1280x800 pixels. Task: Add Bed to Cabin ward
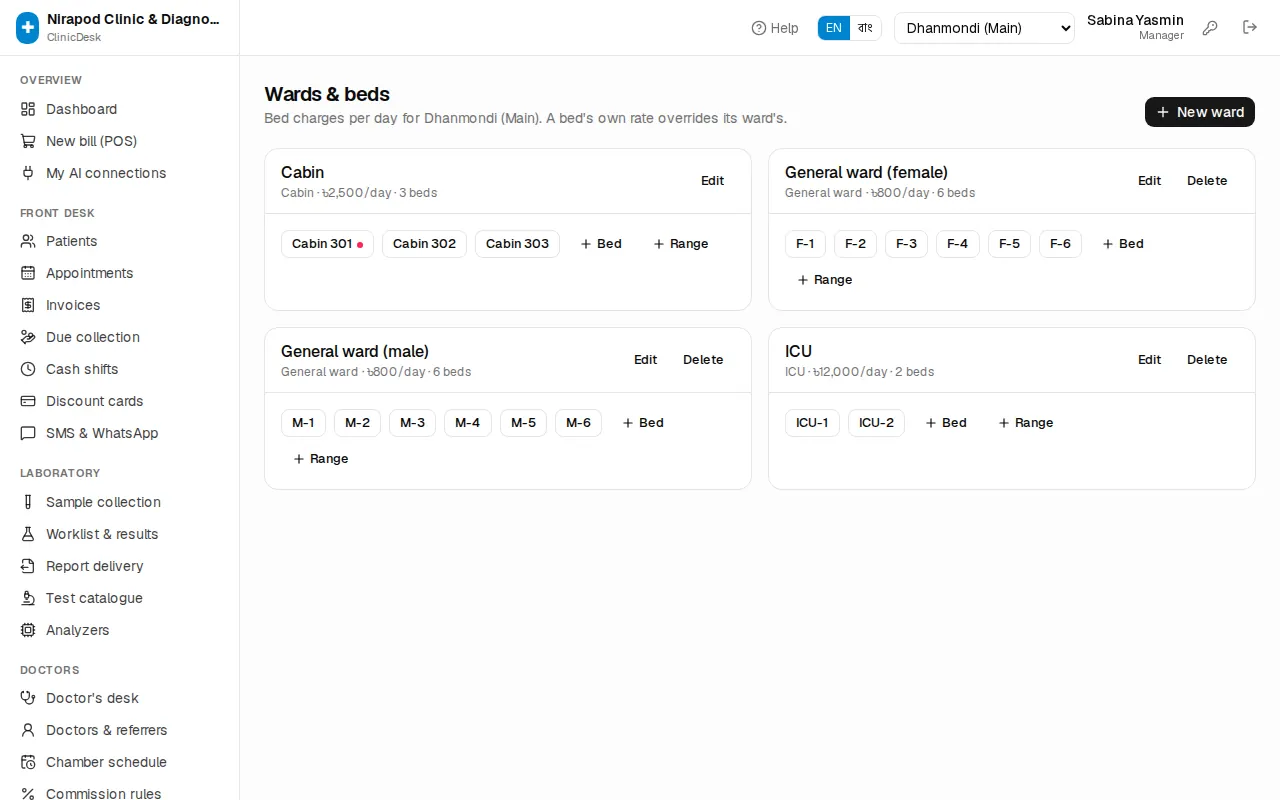[601, 244]
